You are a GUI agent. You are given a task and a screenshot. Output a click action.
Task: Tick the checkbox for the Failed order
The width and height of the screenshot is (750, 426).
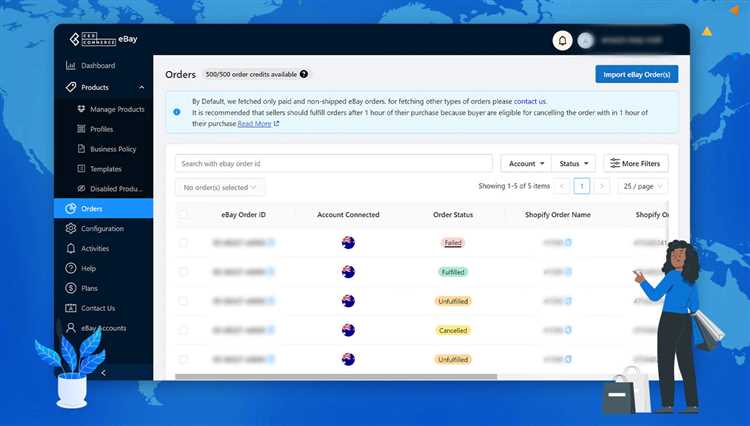(x=183, y=242)
